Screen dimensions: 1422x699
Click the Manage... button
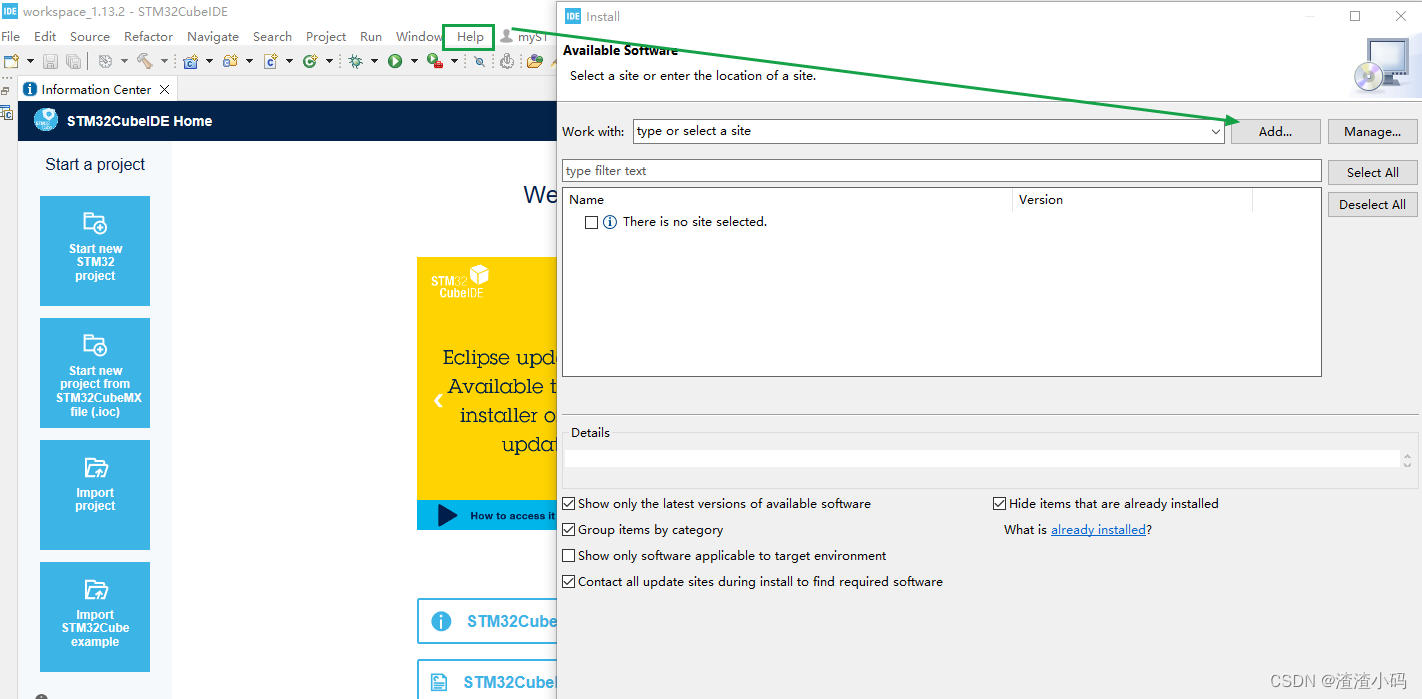[x=1372, y=131]
